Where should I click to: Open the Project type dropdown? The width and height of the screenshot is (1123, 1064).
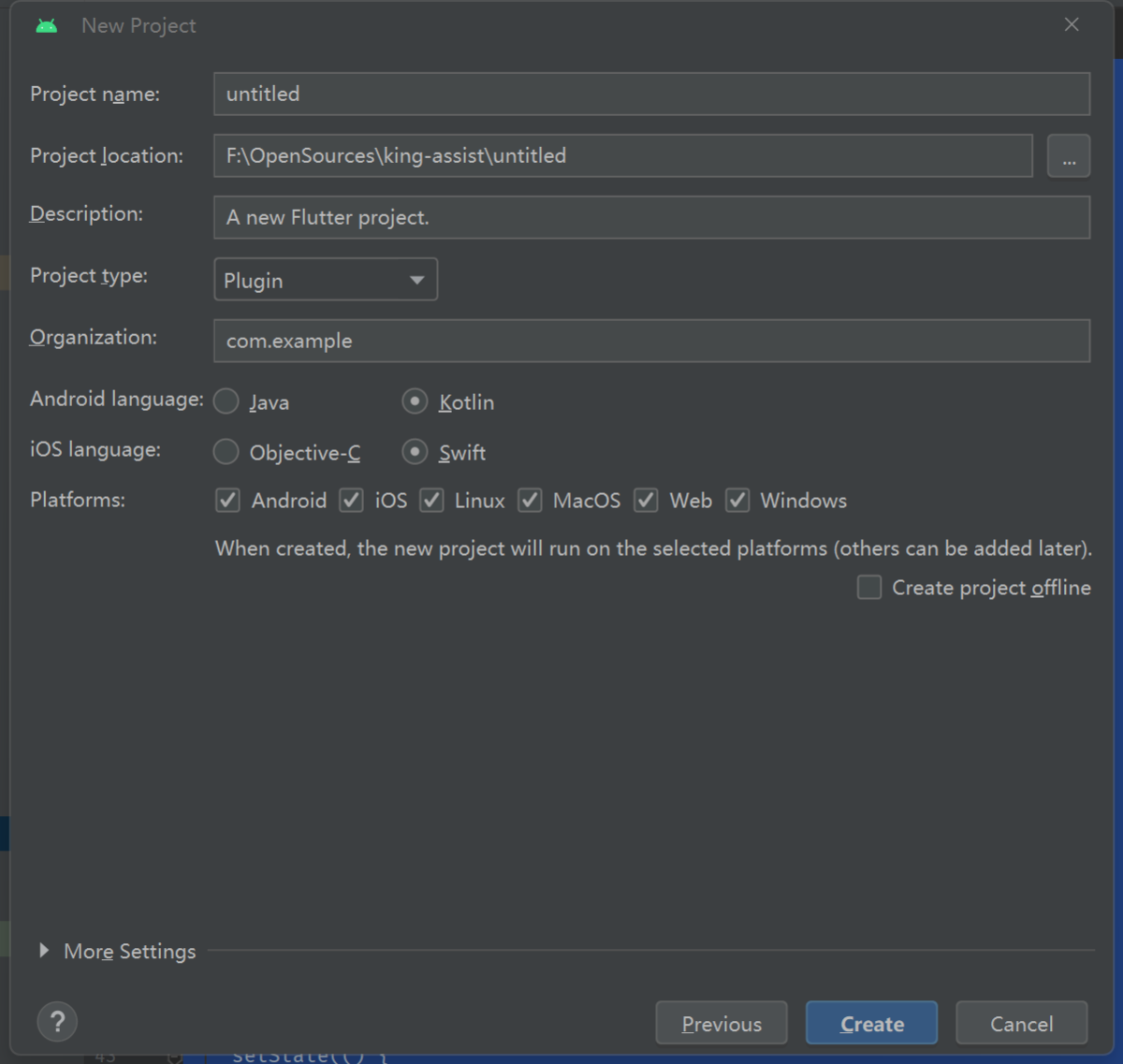326,280
